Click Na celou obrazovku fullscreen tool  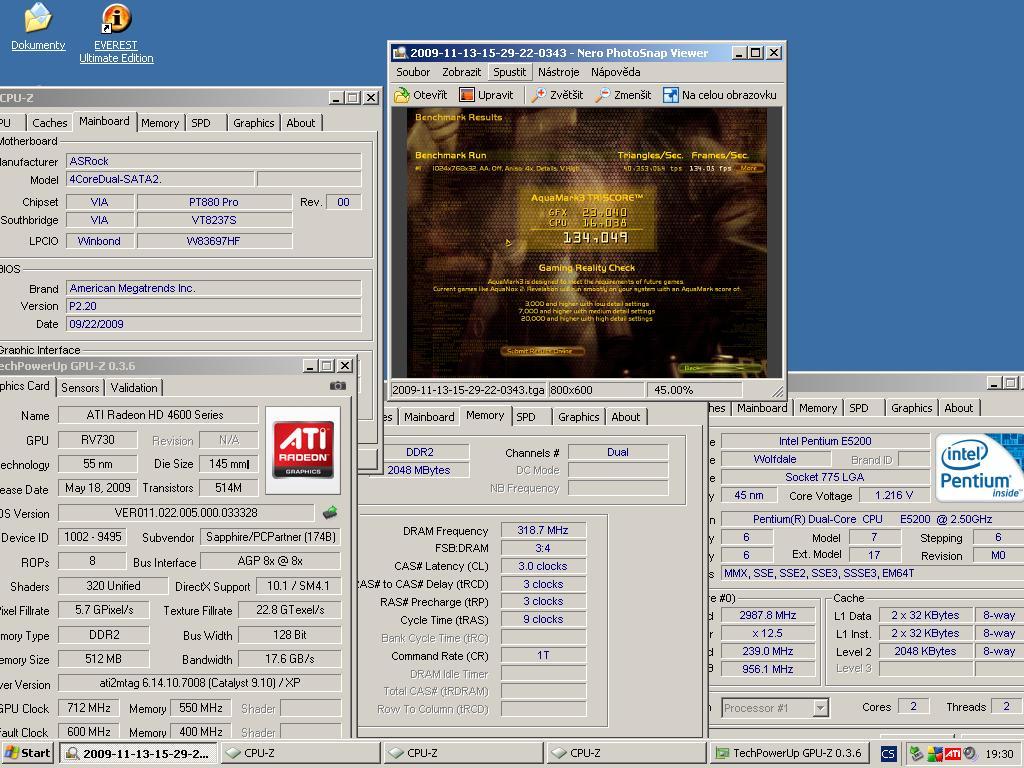click(720, 95)
